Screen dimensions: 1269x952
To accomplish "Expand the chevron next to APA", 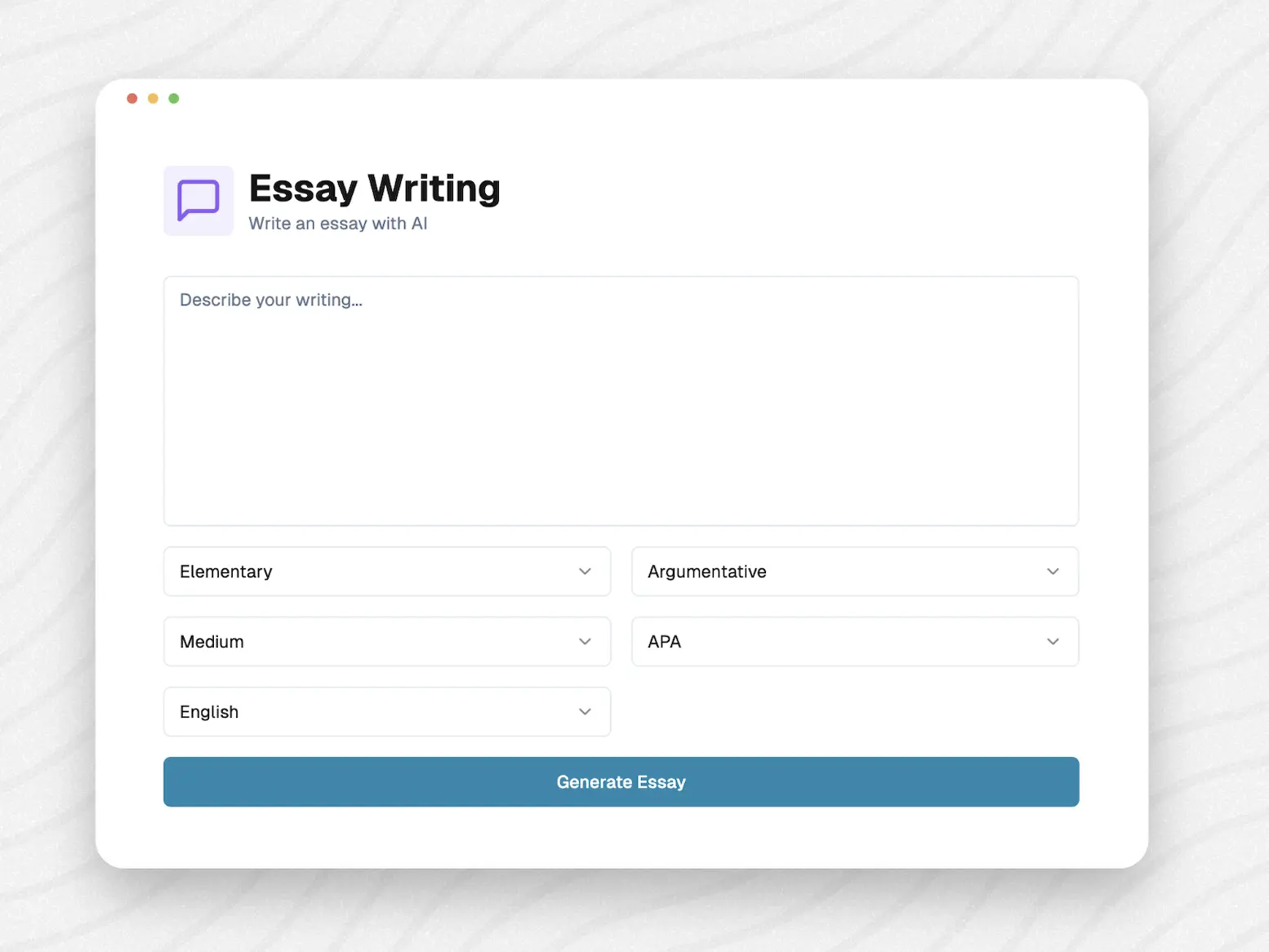I will [x=1053, y=642].
